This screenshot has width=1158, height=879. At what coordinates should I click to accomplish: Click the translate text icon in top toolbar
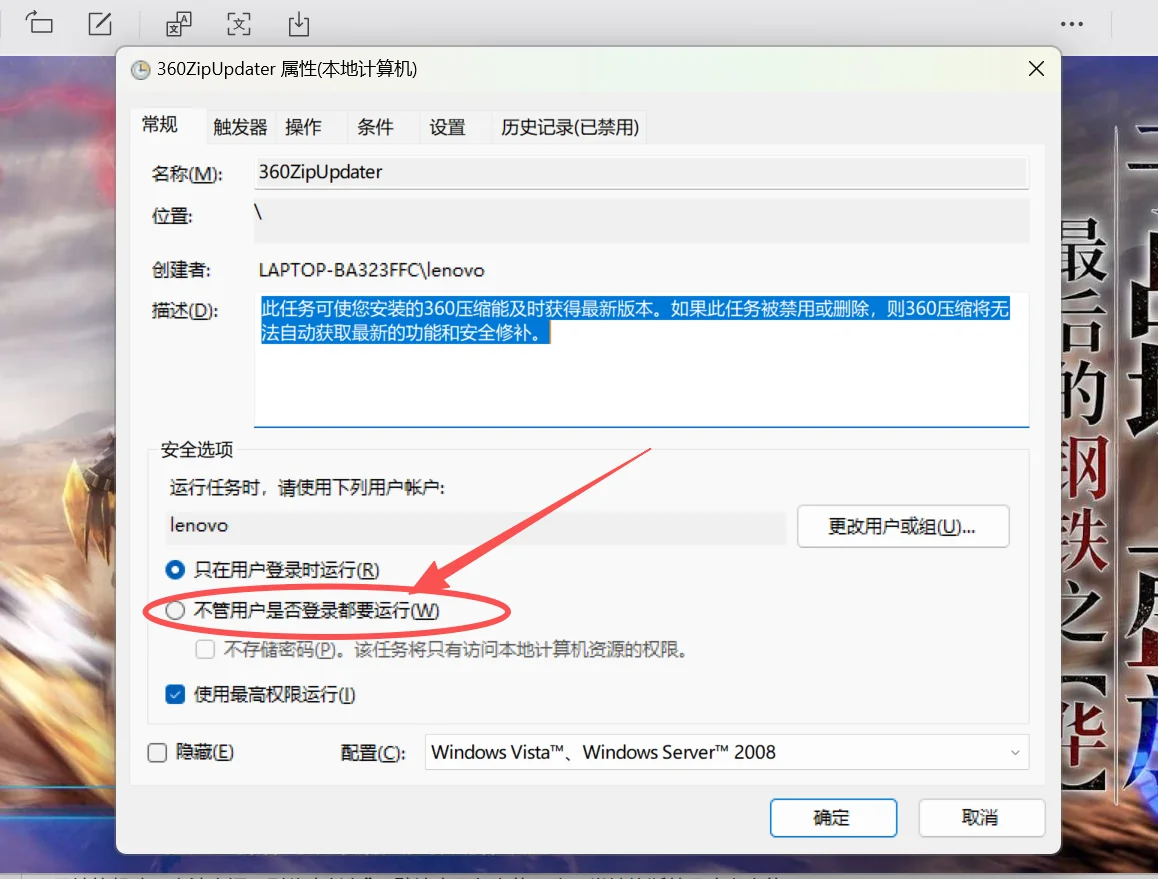179,24
